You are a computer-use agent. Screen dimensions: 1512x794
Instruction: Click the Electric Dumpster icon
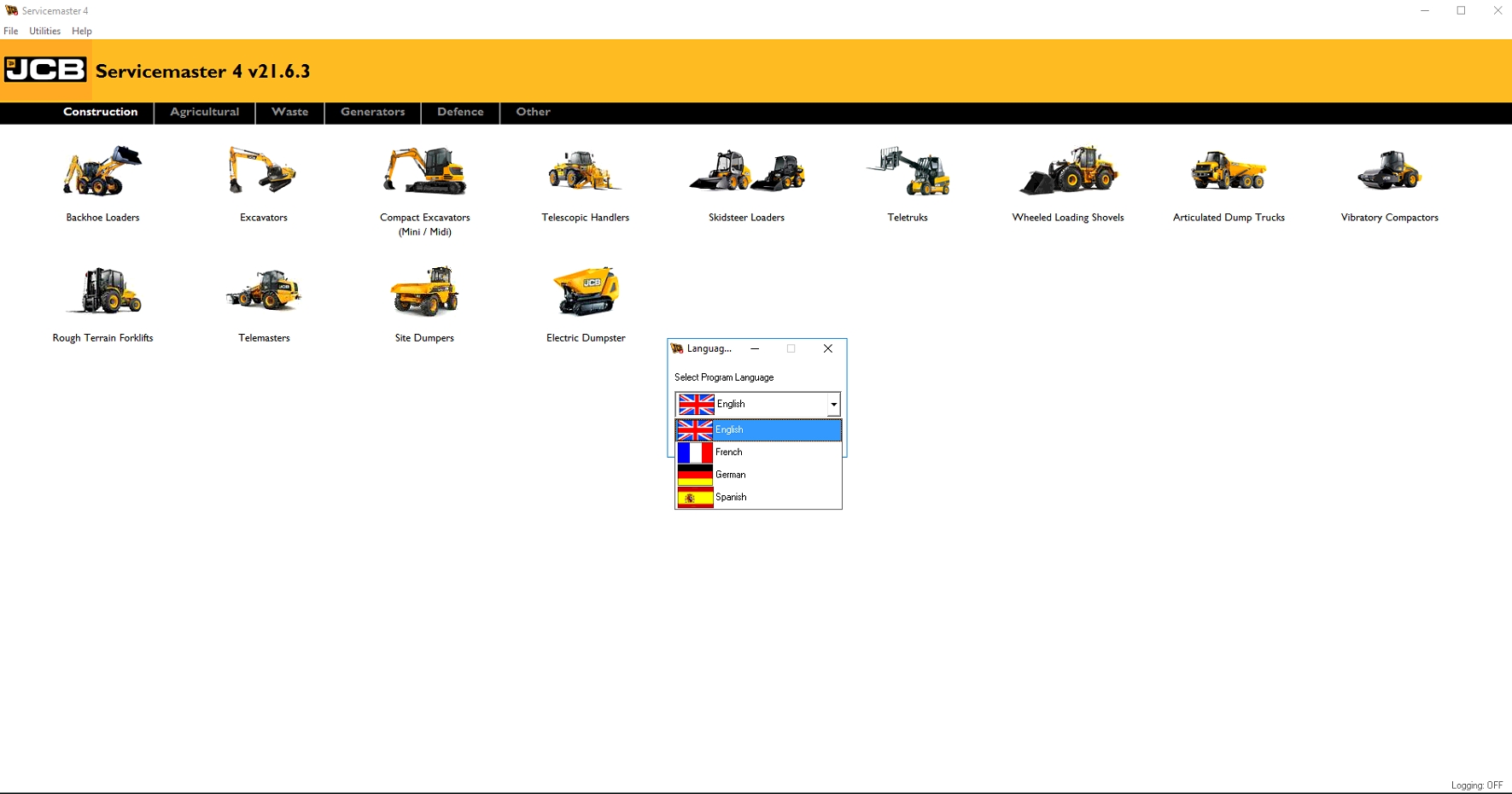[585, 295]
